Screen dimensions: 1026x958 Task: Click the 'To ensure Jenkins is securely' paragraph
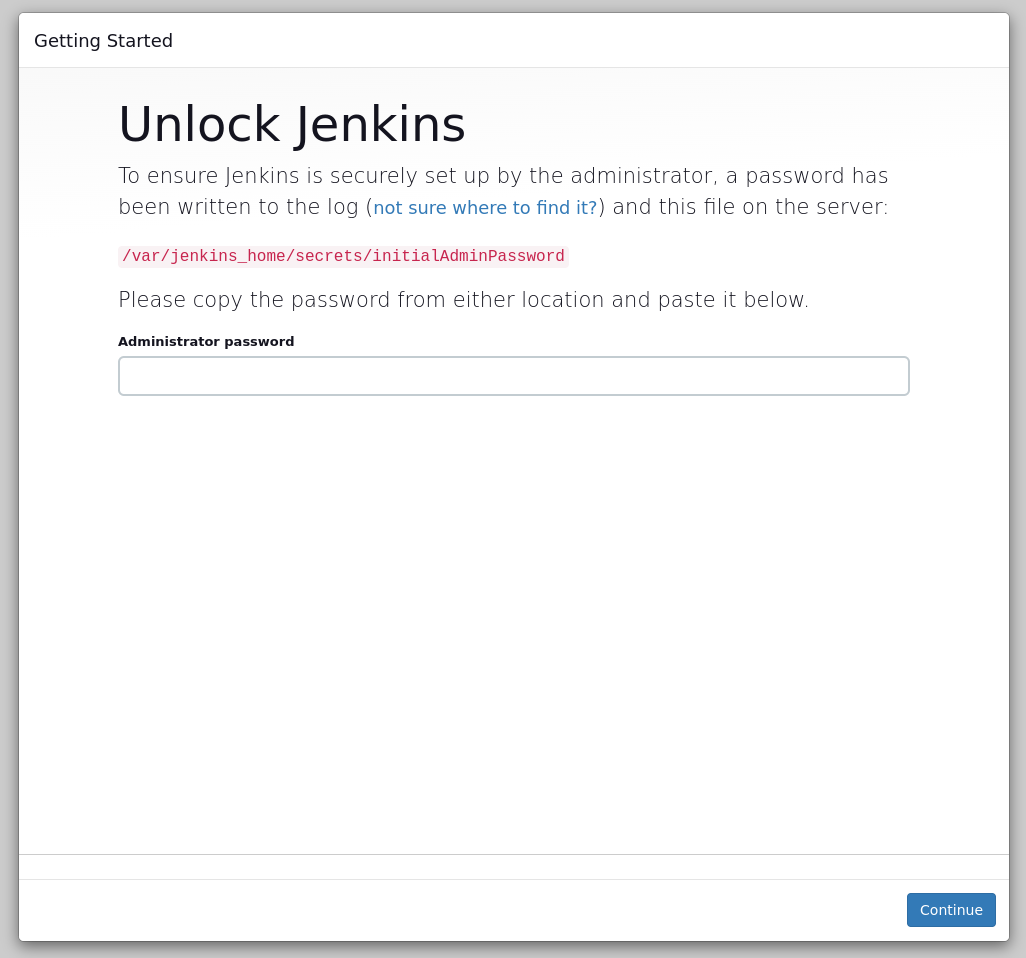coord(503,176)
